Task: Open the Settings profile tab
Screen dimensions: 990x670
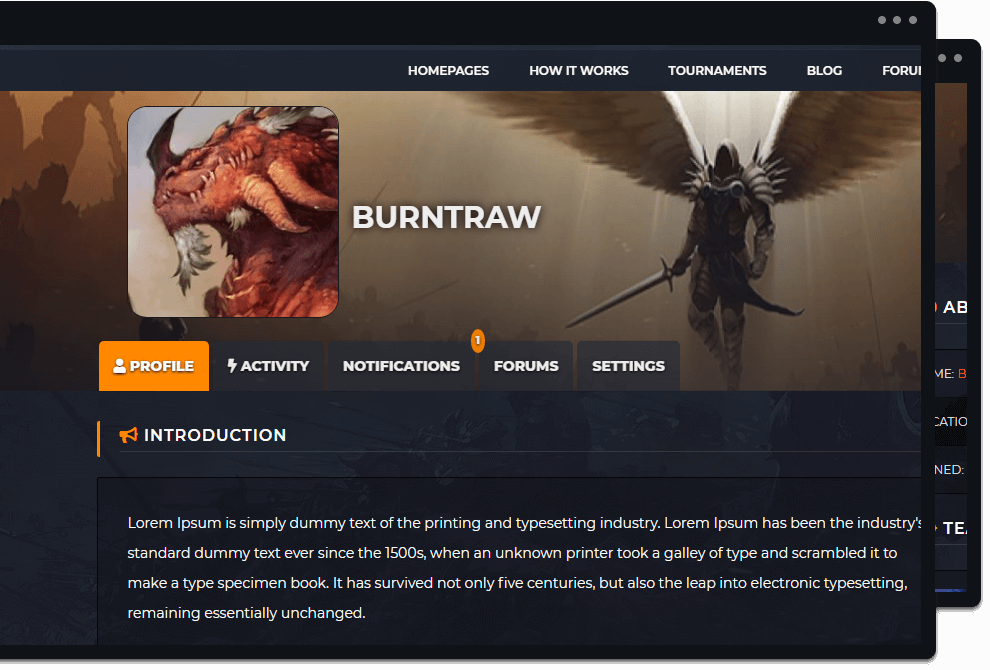Action: click(628, 366)
